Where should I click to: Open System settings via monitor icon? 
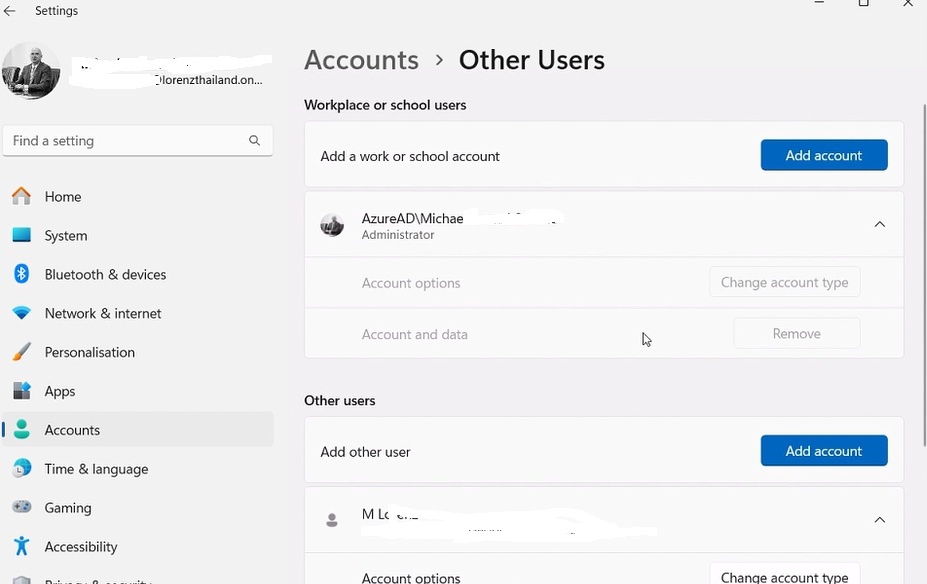point(21,235)
